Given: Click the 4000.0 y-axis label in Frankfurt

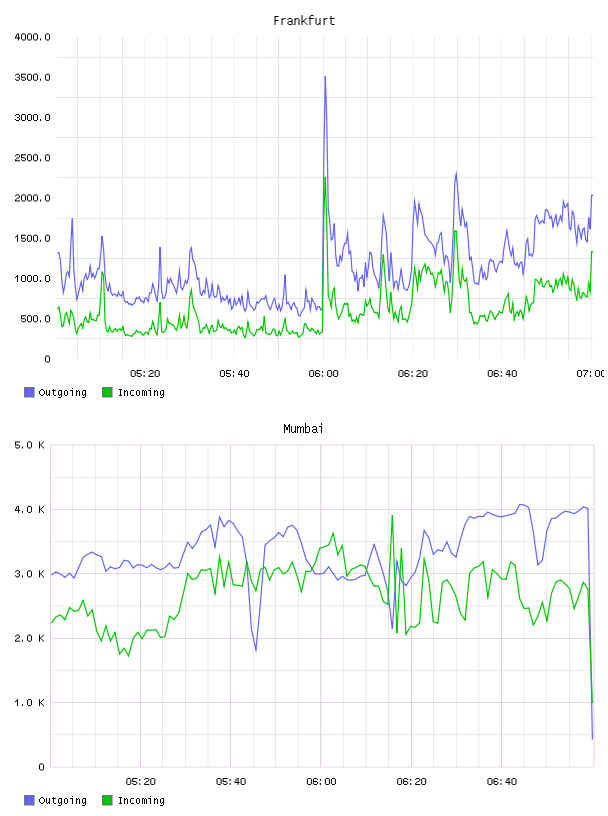Looking at the screenshot, I should point(32,37).
